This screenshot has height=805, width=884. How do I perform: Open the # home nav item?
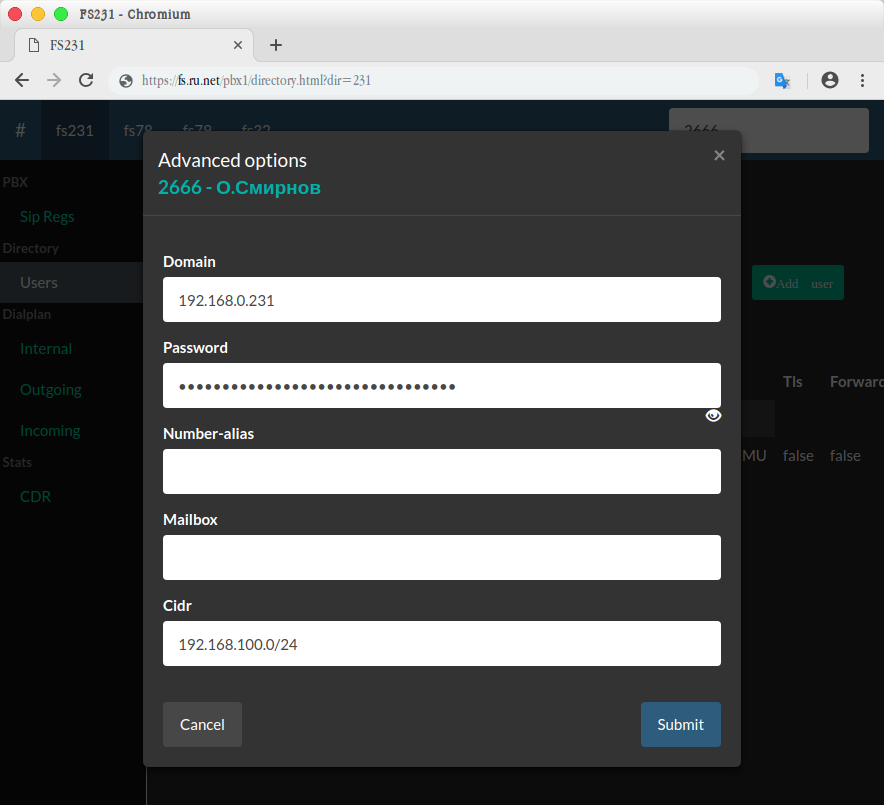(x=20, y=130)
